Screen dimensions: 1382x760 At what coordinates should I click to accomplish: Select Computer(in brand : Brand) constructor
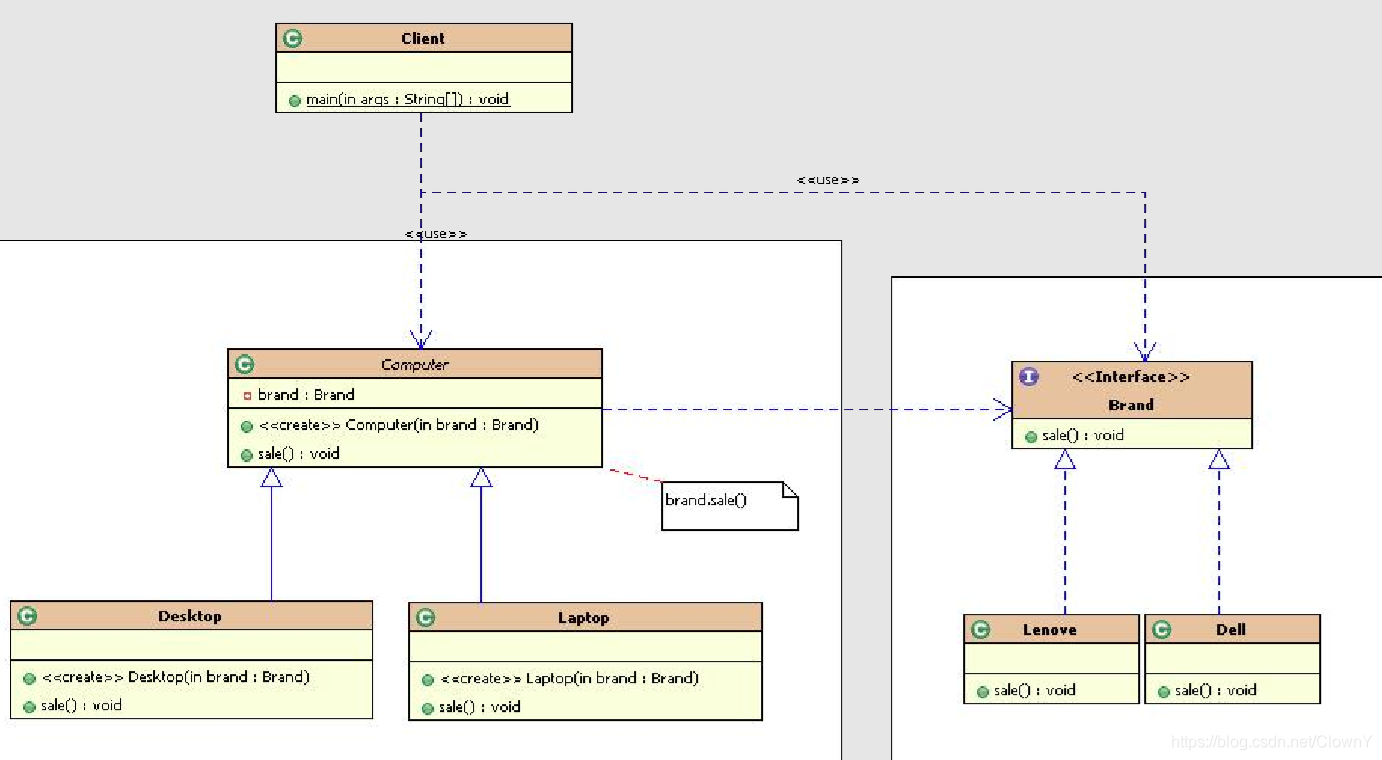coord(399,425)
